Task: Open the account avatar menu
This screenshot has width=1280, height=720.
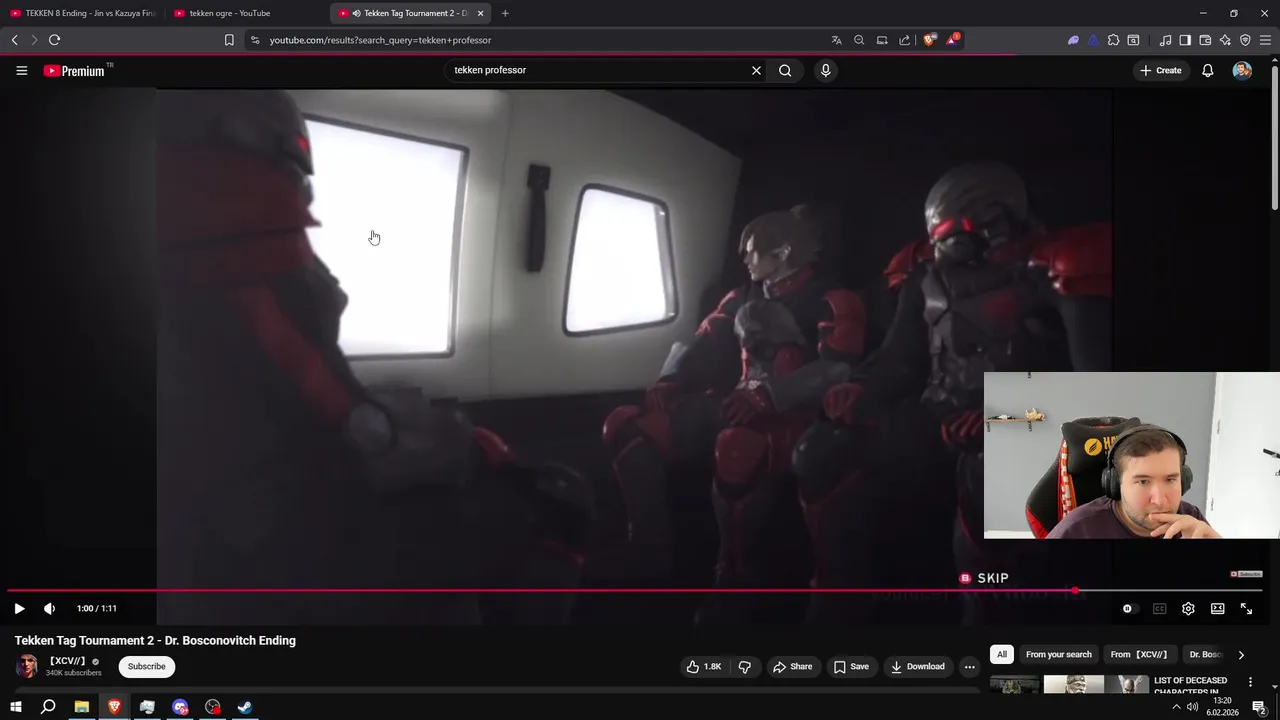Action: (1242, 70)
